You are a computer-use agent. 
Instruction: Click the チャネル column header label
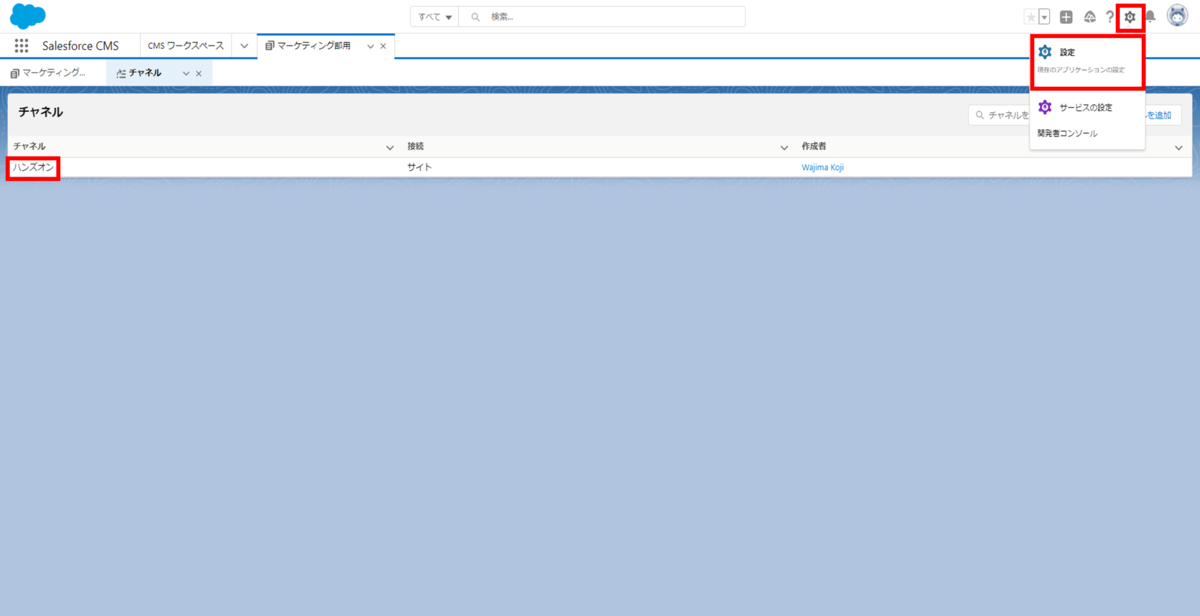click(x=29, y=147)
